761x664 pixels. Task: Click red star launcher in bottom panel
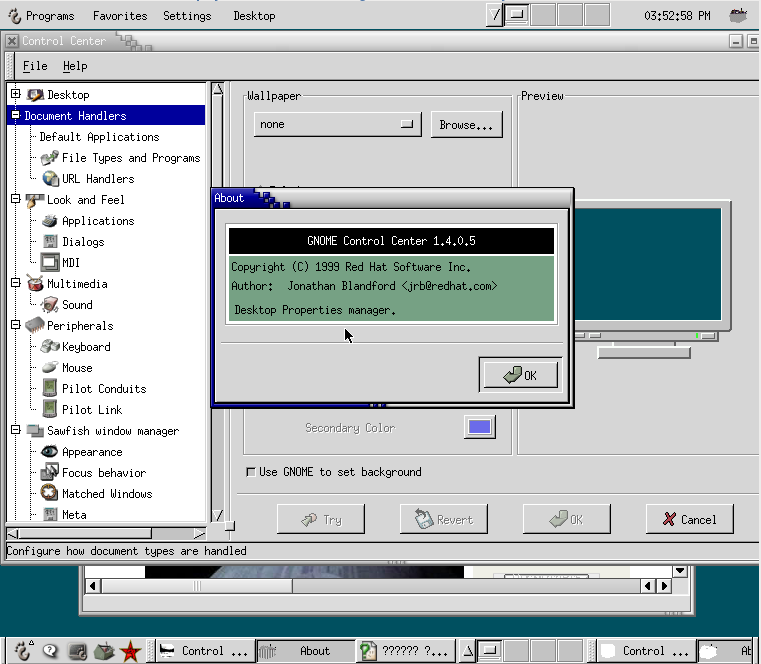[x=130, y=651]
